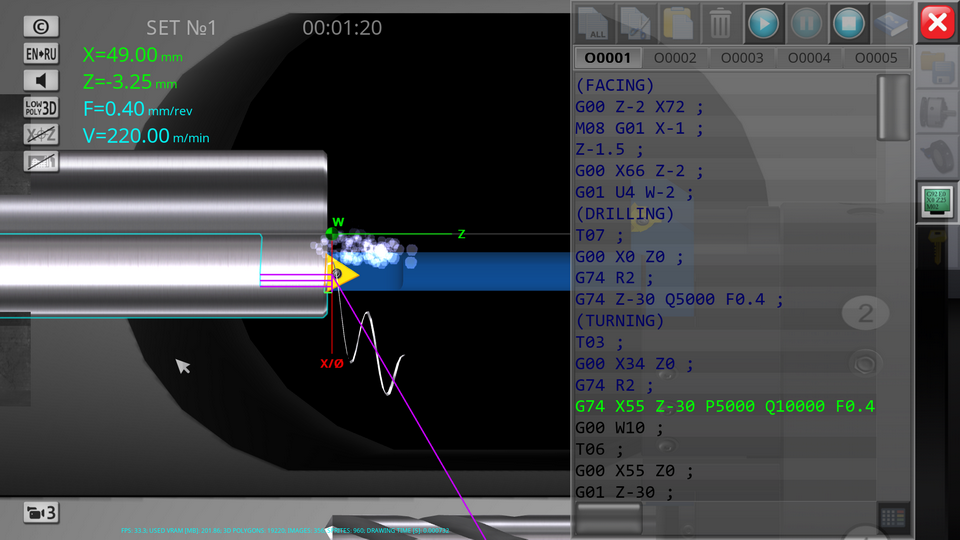The height and width of the screenshot is (540, 960).
Task: Click the Paste clipboard icon
Action: (678, 22)
